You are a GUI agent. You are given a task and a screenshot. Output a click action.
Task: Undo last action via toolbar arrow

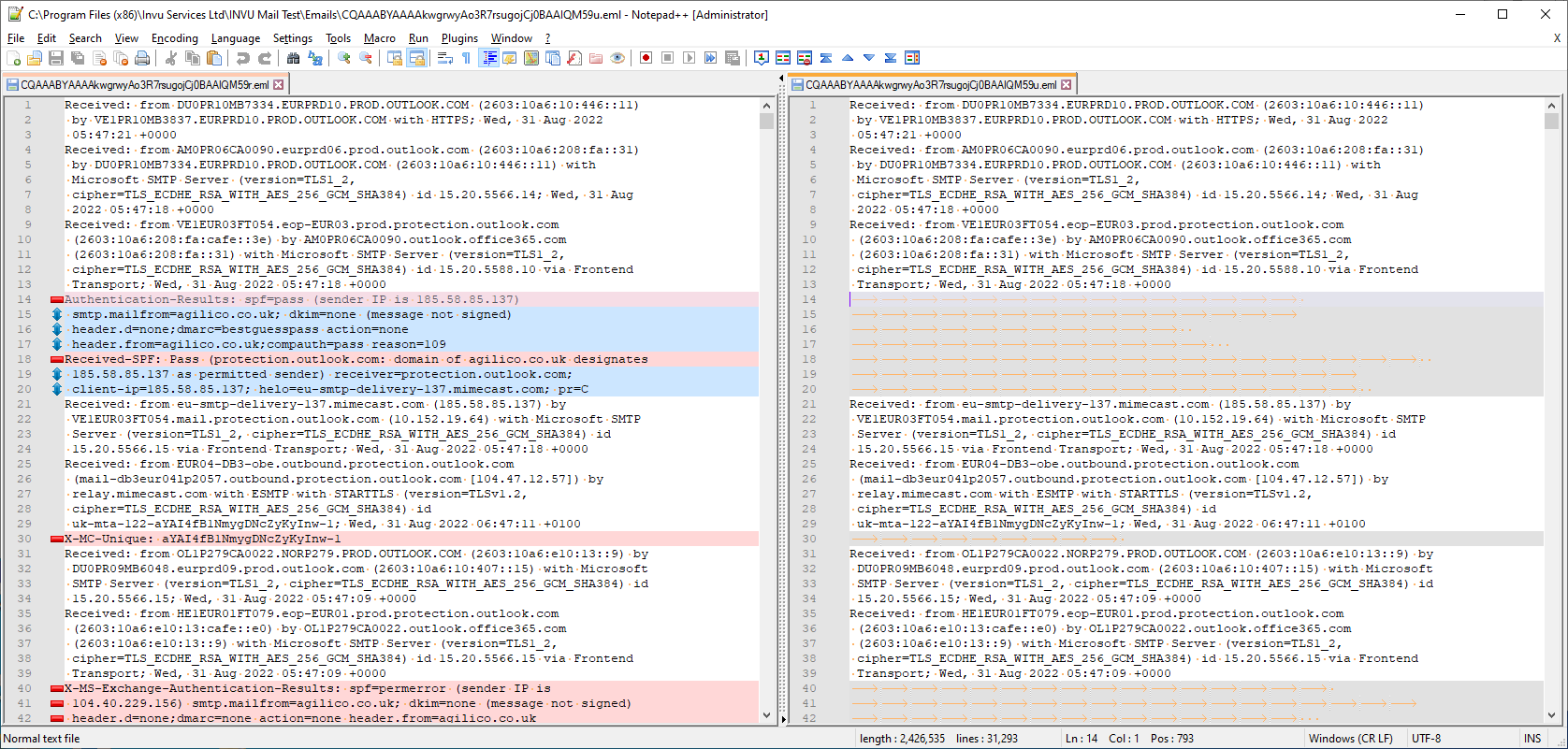click(243, 58)
